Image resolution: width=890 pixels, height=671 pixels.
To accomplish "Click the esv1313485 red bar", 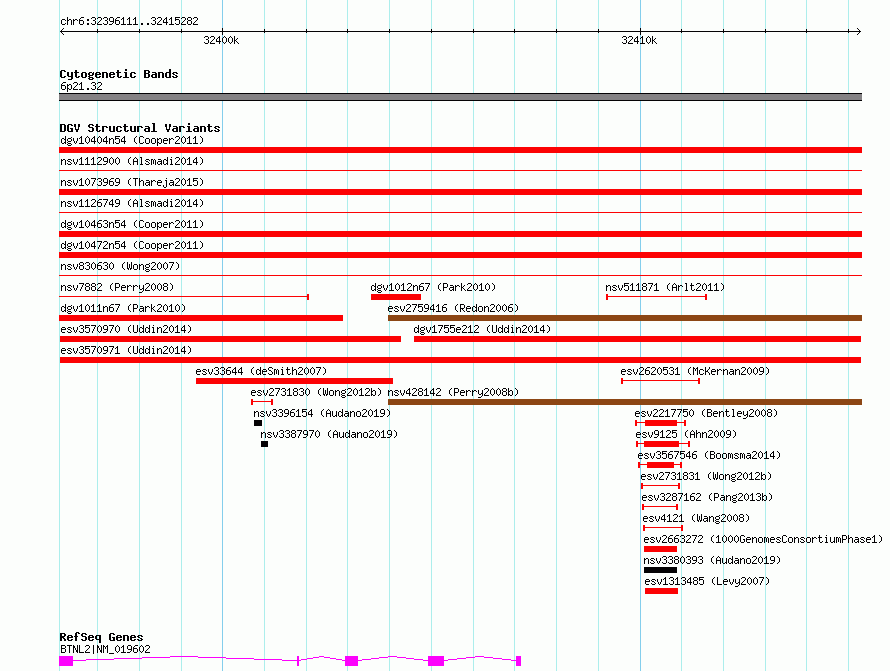I will click(x=661, y=591).
